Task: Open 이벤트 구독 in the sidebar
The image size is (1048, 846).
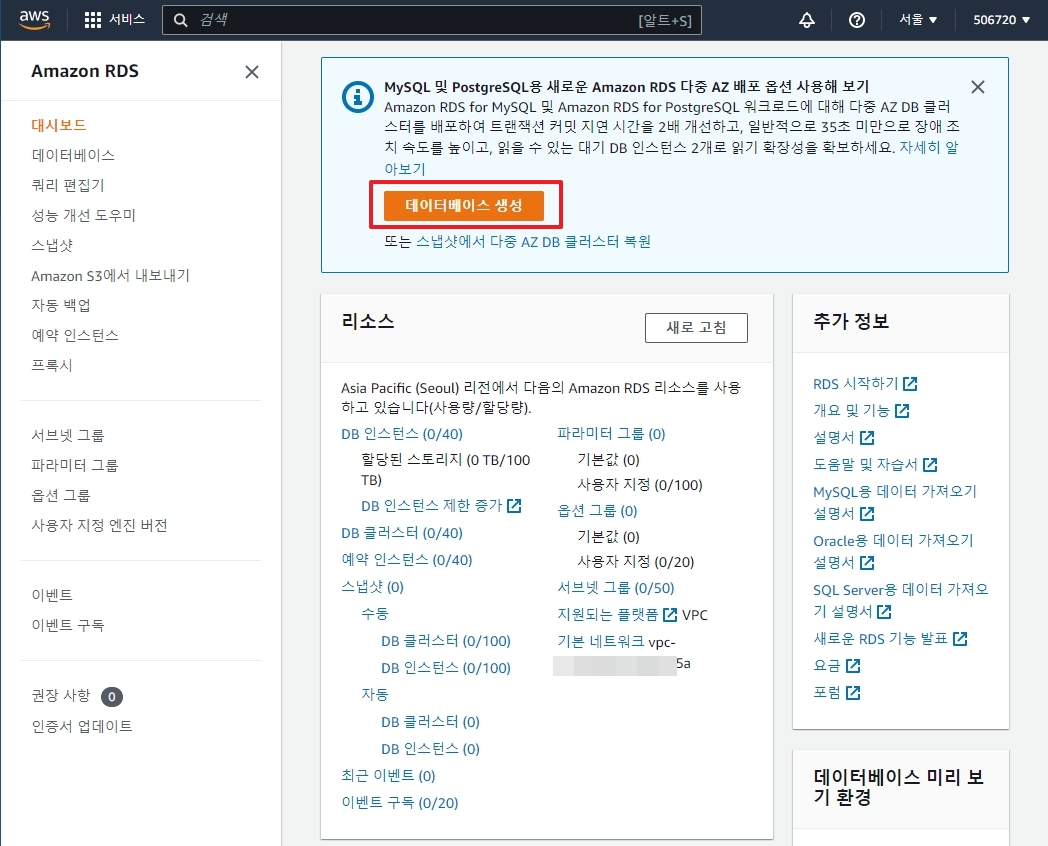Action: click(68, 625)
